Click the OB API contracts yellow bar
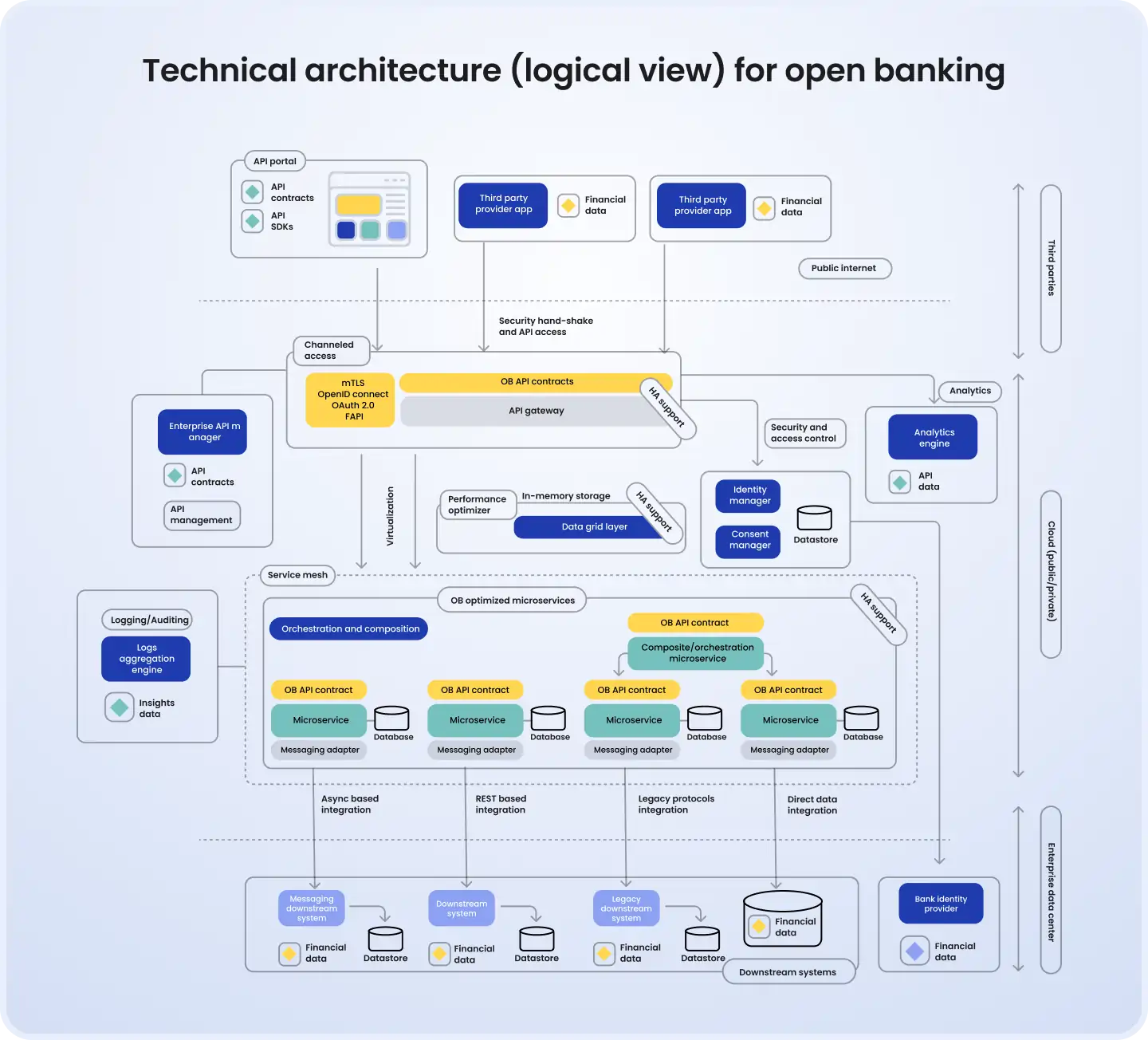This screenshot has width=1148, height=1040. 537,382
